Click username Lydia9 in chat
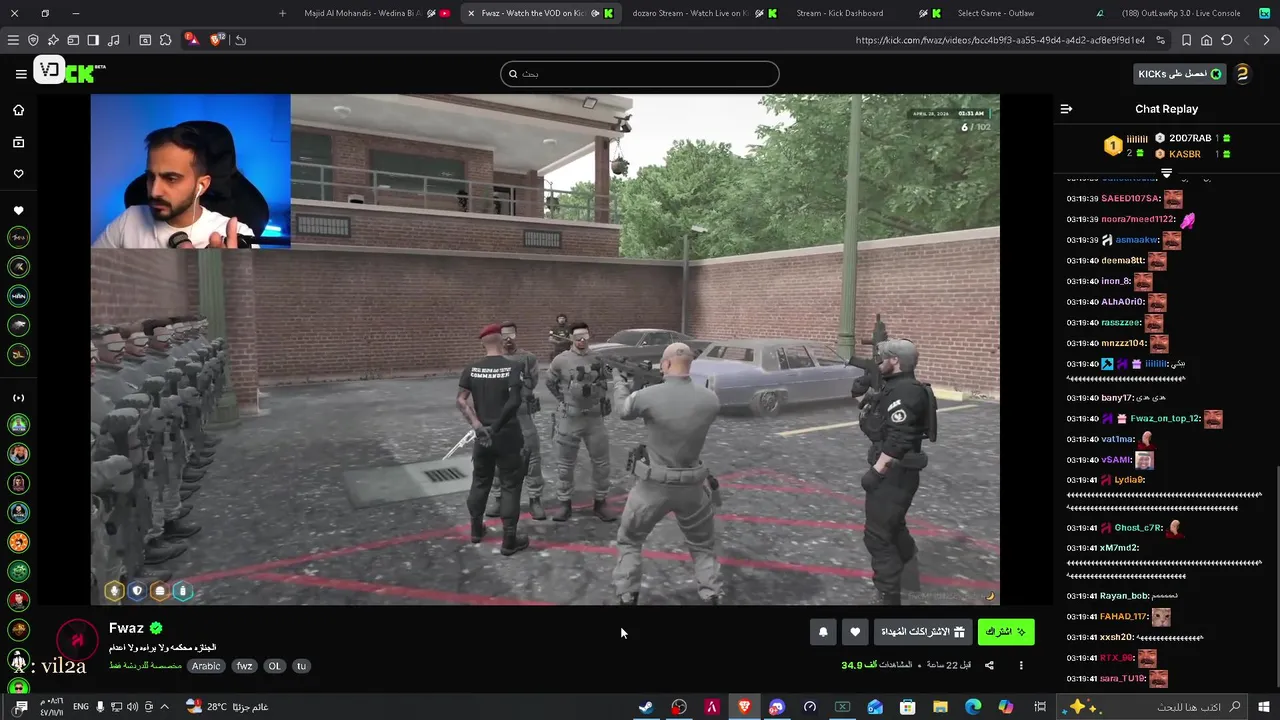The width and height of the screenshot is (1280, 720). point(1129,480)
